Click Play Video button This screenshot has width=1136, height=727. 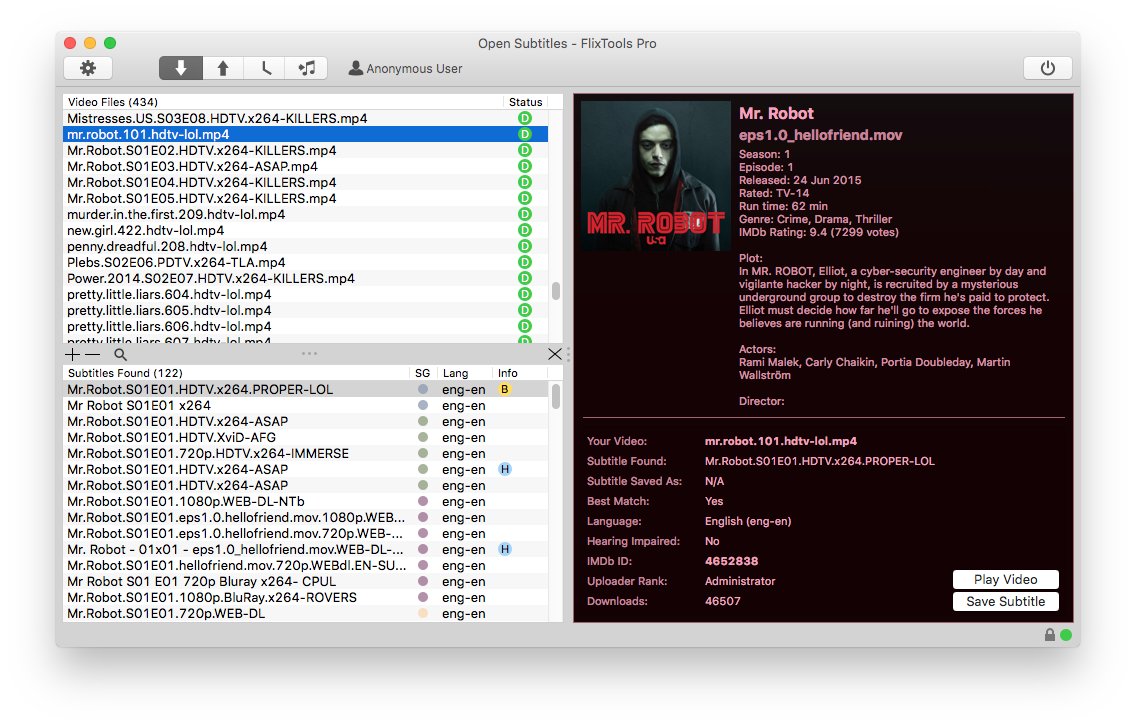(x=1006, y=579)
